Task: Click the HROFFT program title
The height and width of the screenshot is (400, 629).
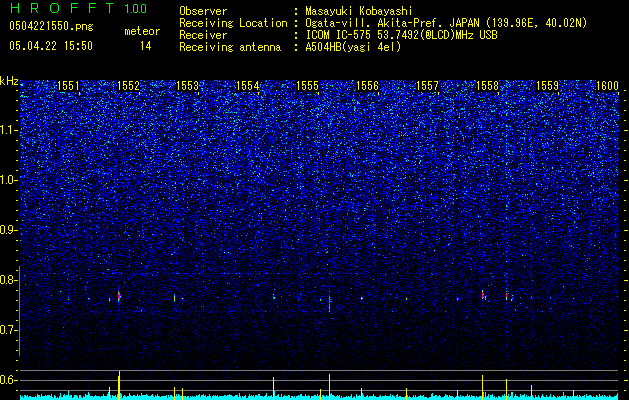Action: tap(62, 8)
